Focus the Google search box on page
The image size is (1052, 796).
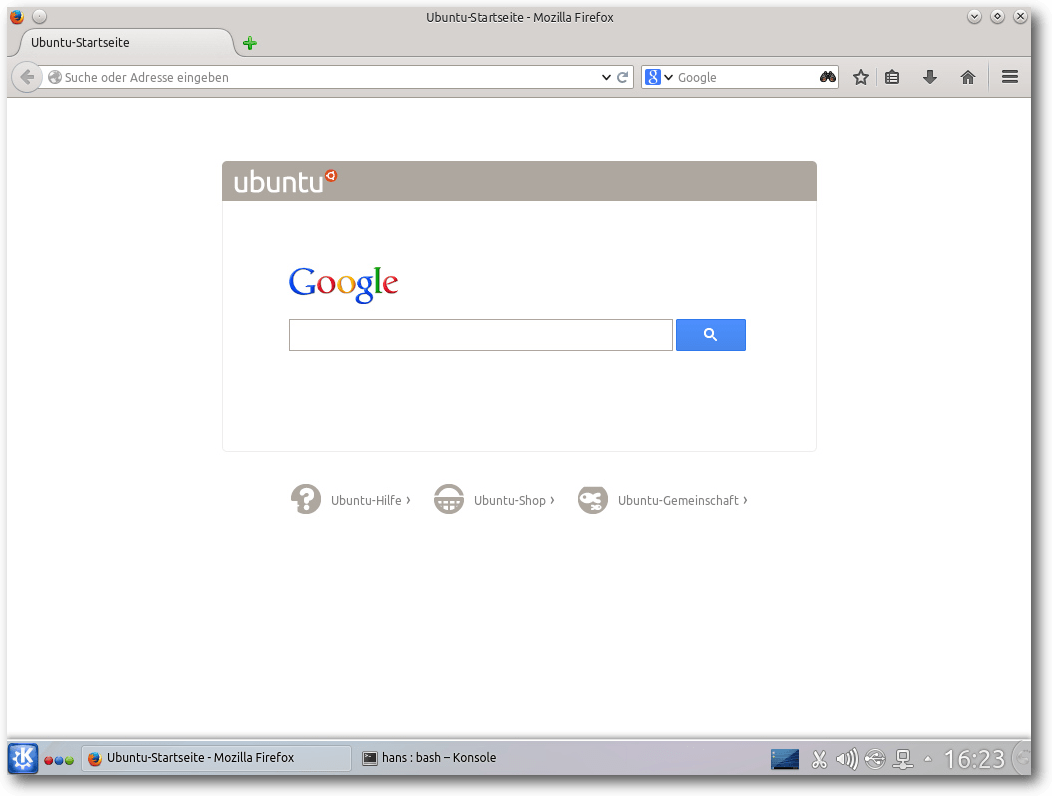point(480,335)
